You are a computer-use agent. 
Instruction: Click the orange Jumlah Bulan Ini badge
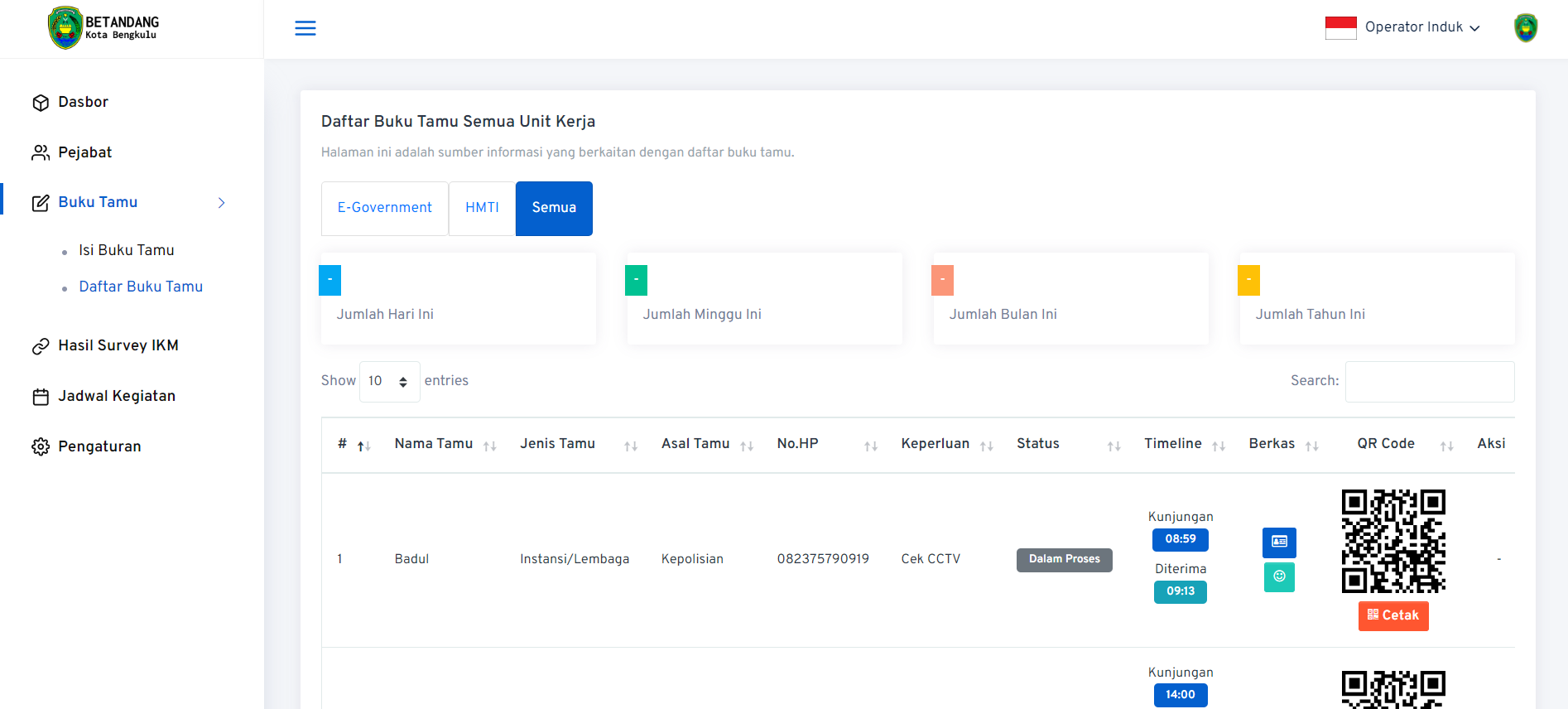(942, 280)
